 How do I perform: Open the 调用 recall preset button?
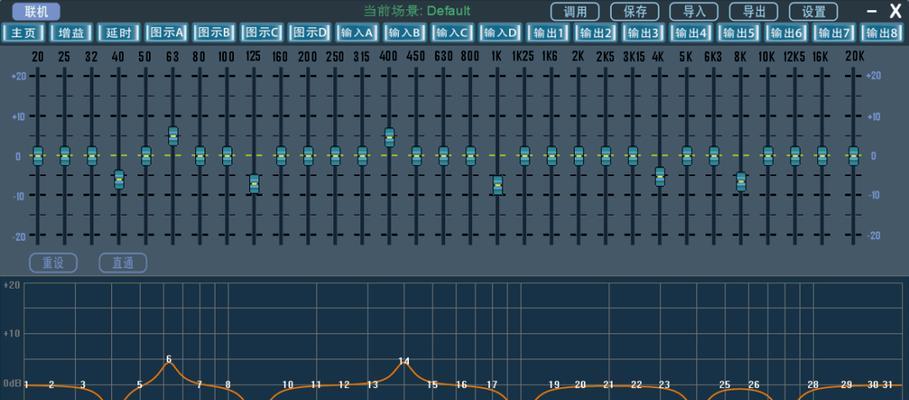click(575, 12)
